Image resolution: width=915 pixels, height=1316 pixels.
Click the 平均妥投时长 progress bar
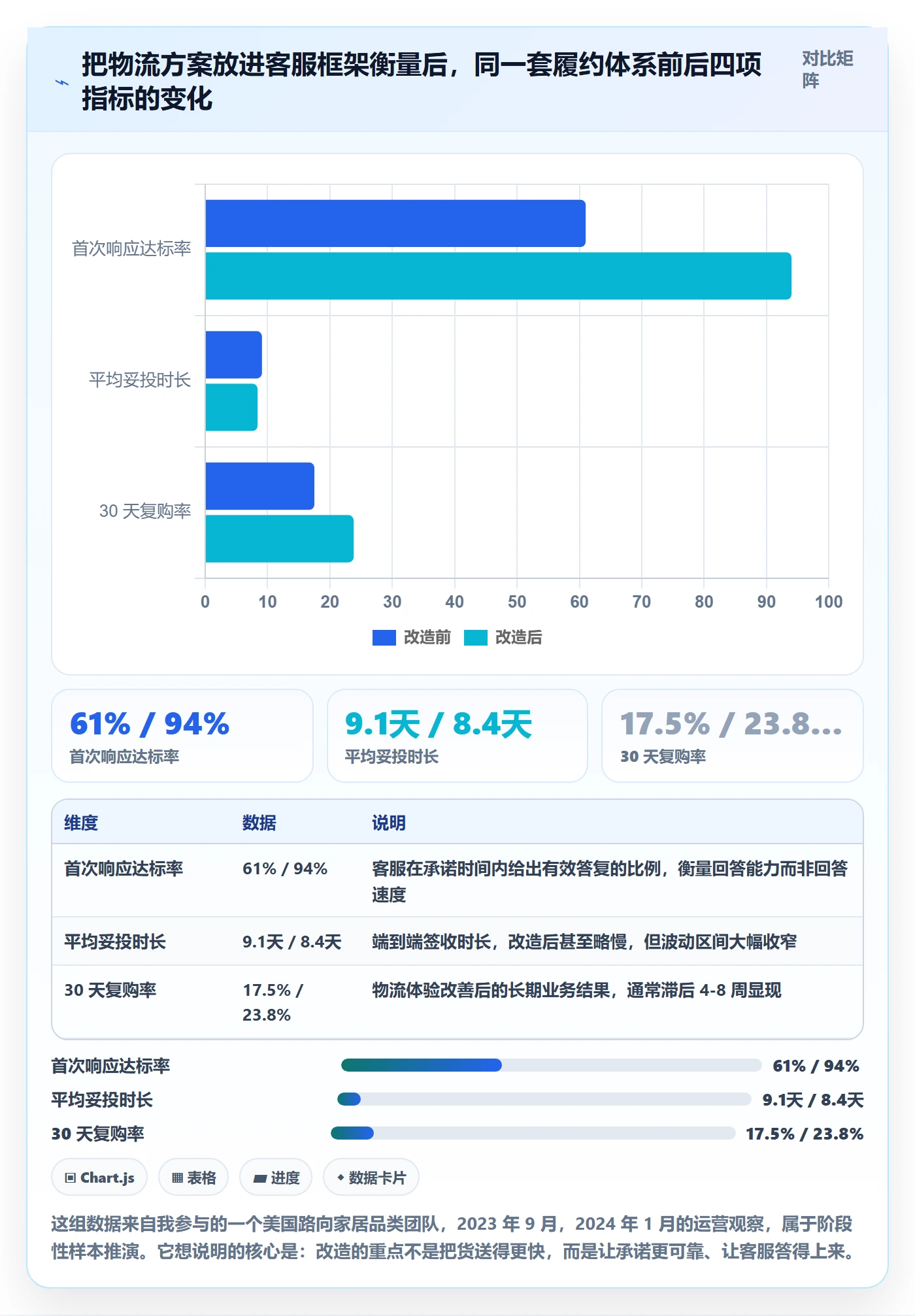[x=544, y=1099]
